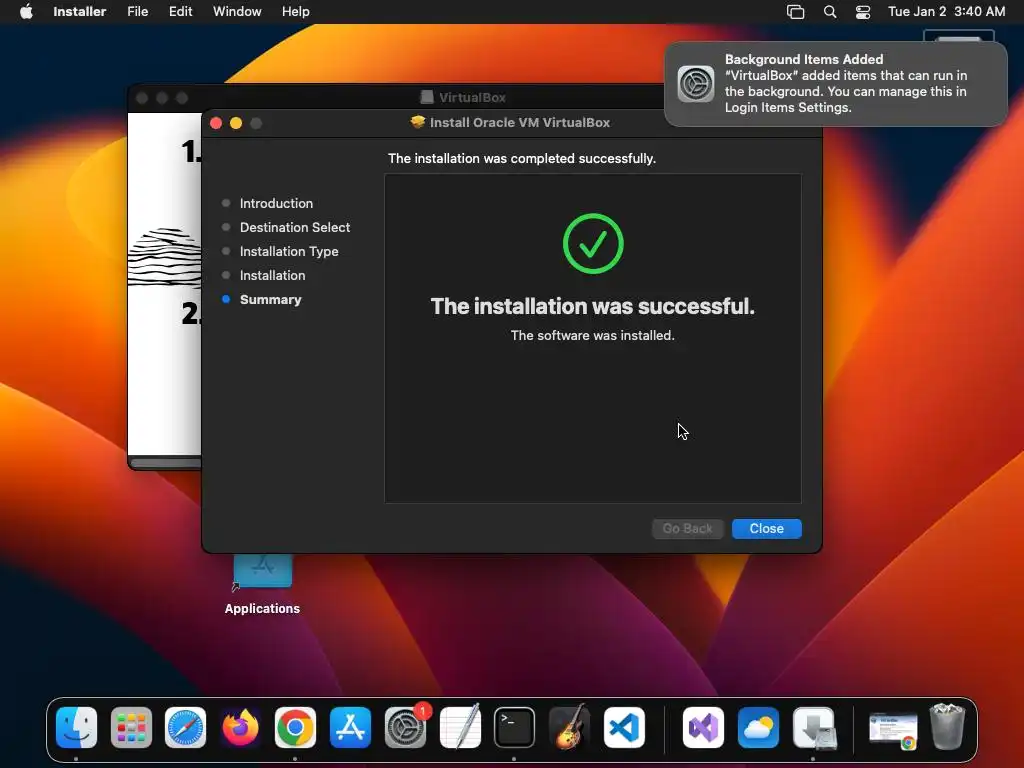Screen dimensions: 1024x768
Task: Open Finder from the Dock
Action: pos(76,728)
